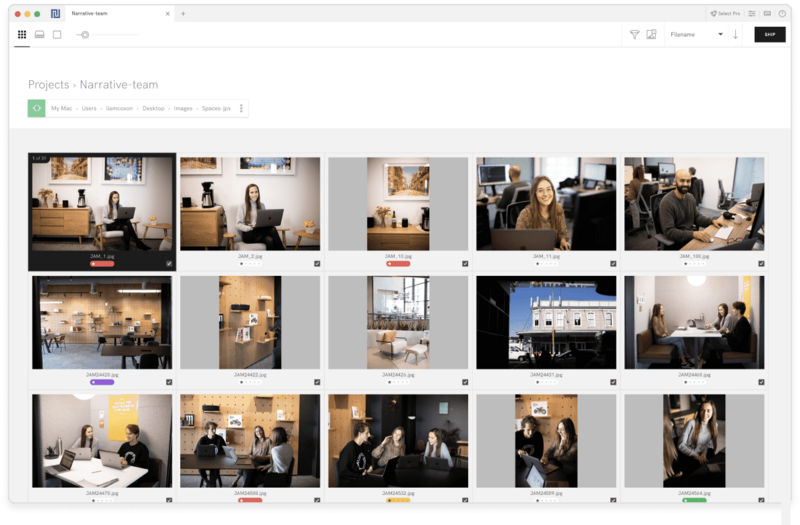This screenshot has width=800, height=525.
Task: Toggle checkbox for JAM_1.jpg
Action: point(169,264)
